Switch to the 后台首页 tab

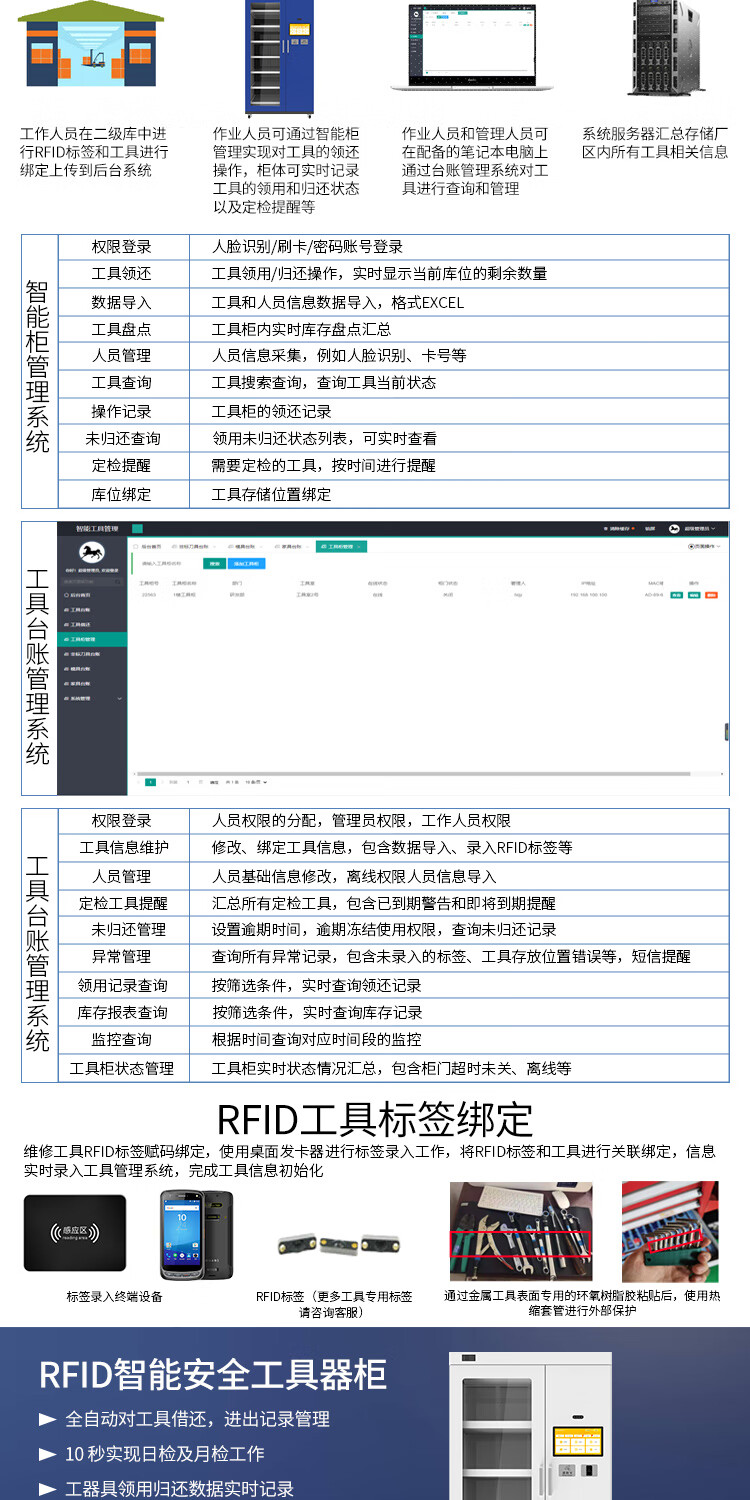(x=149, y=547)
